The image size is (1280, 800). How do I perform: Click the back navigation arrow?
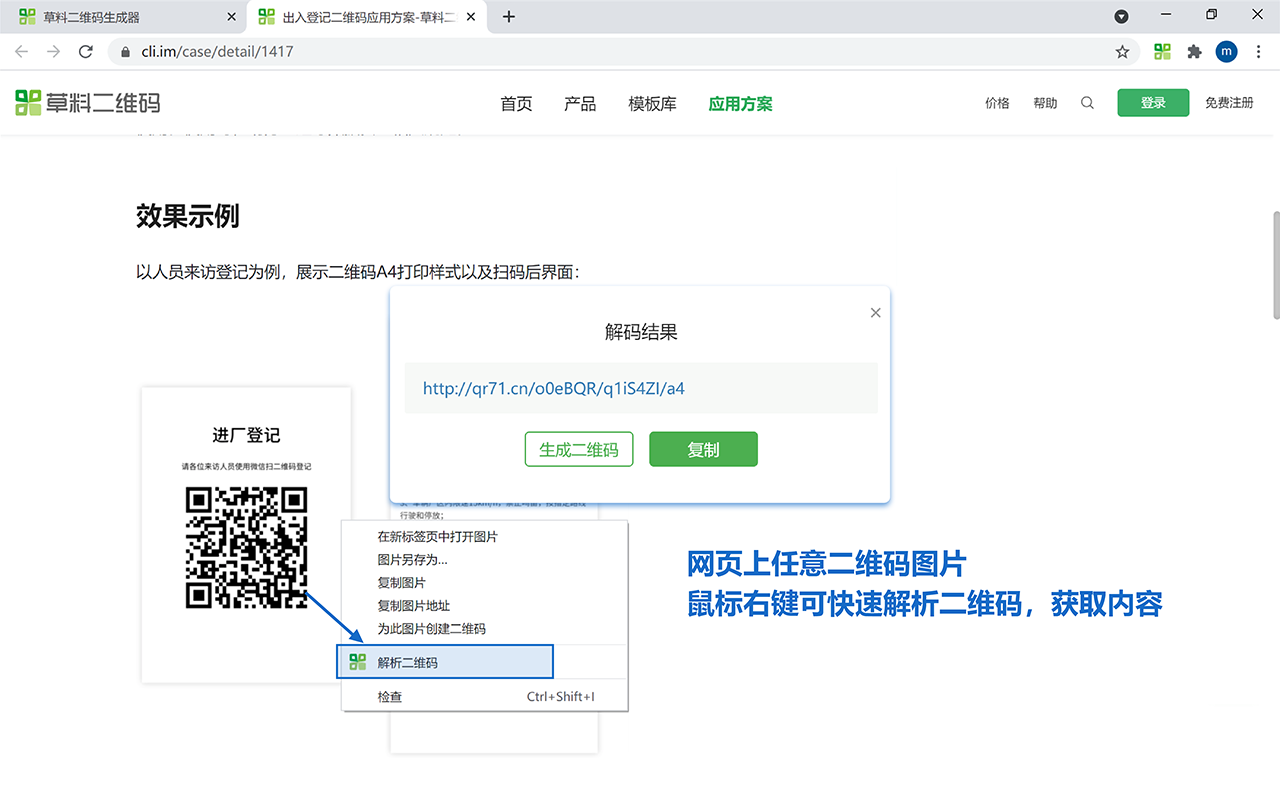click(21, 51)
